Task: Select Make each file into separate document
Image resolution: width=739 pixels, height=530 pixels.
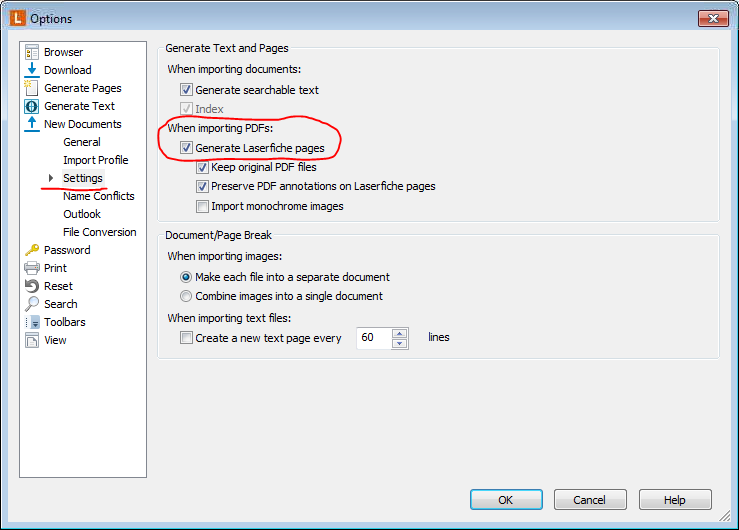Action: [186, 277]
